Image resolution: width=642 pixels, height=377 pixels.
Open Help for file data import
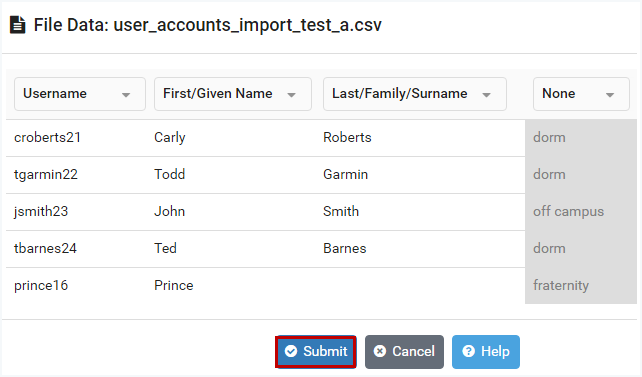(486, 352)
